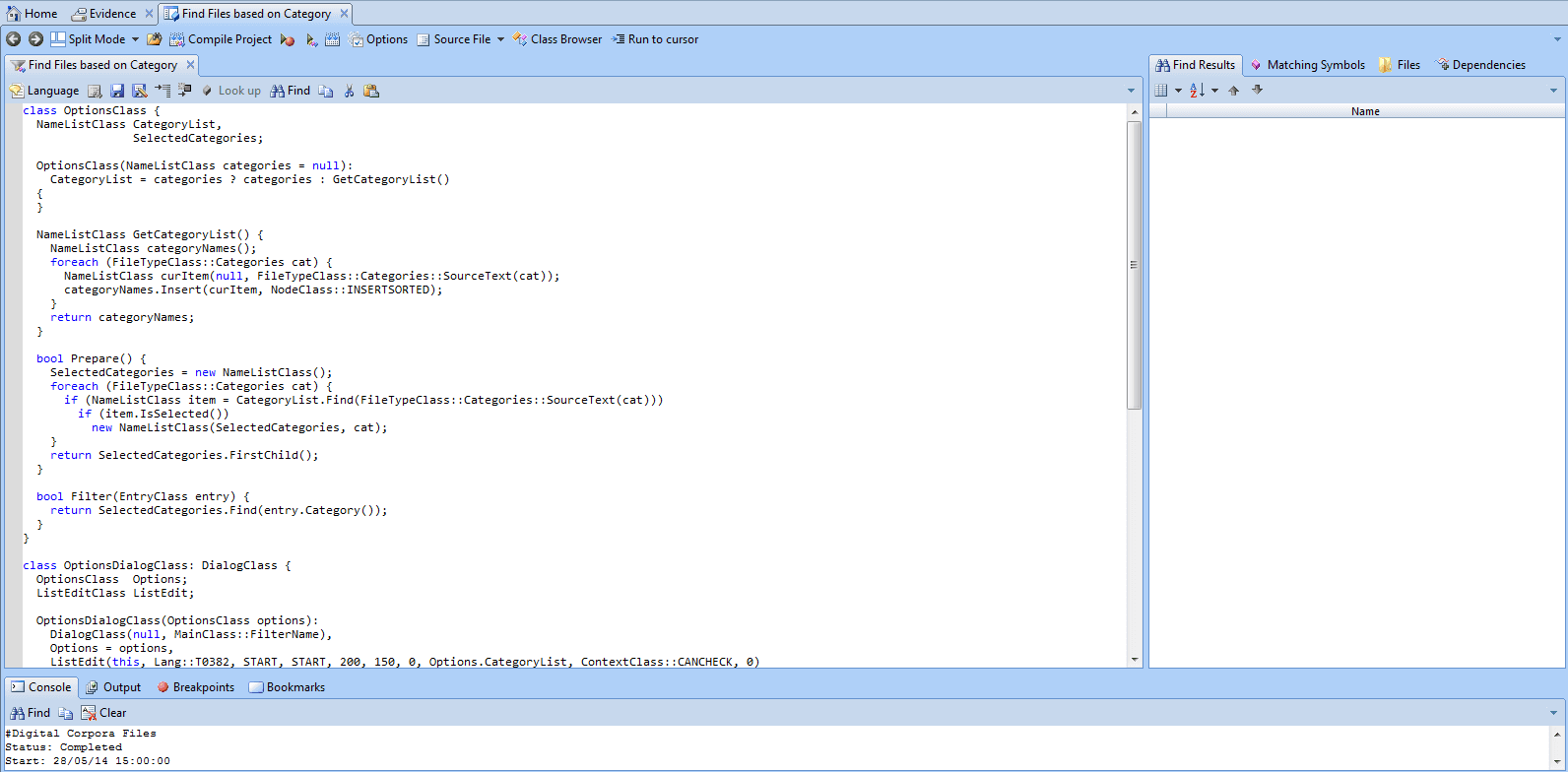This screenshot has height=772, width=1568.
Task: Open Find Results toolbar overflow arrow
Action: point(1554,91)
